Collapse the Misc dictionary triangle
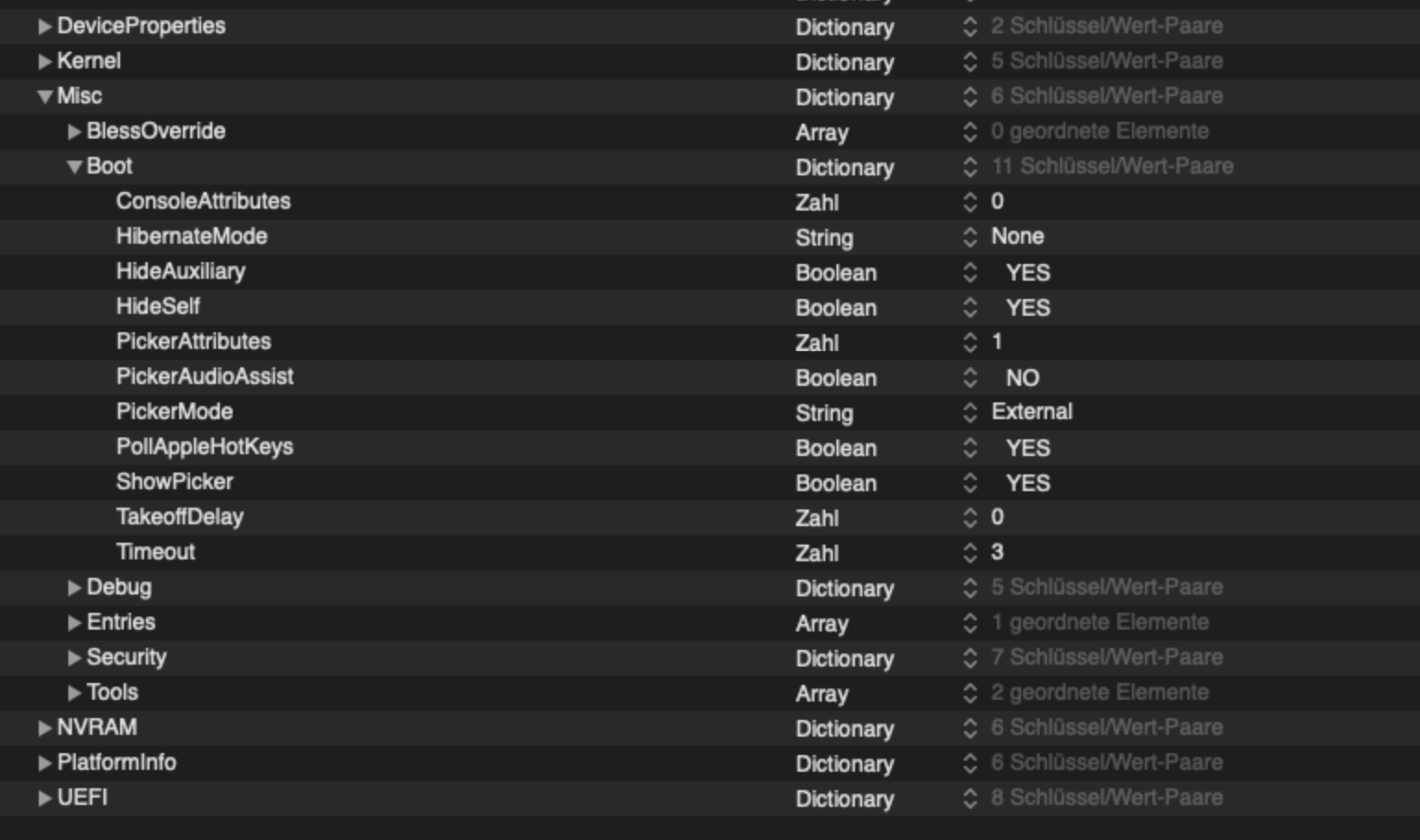 coord(44,96)
